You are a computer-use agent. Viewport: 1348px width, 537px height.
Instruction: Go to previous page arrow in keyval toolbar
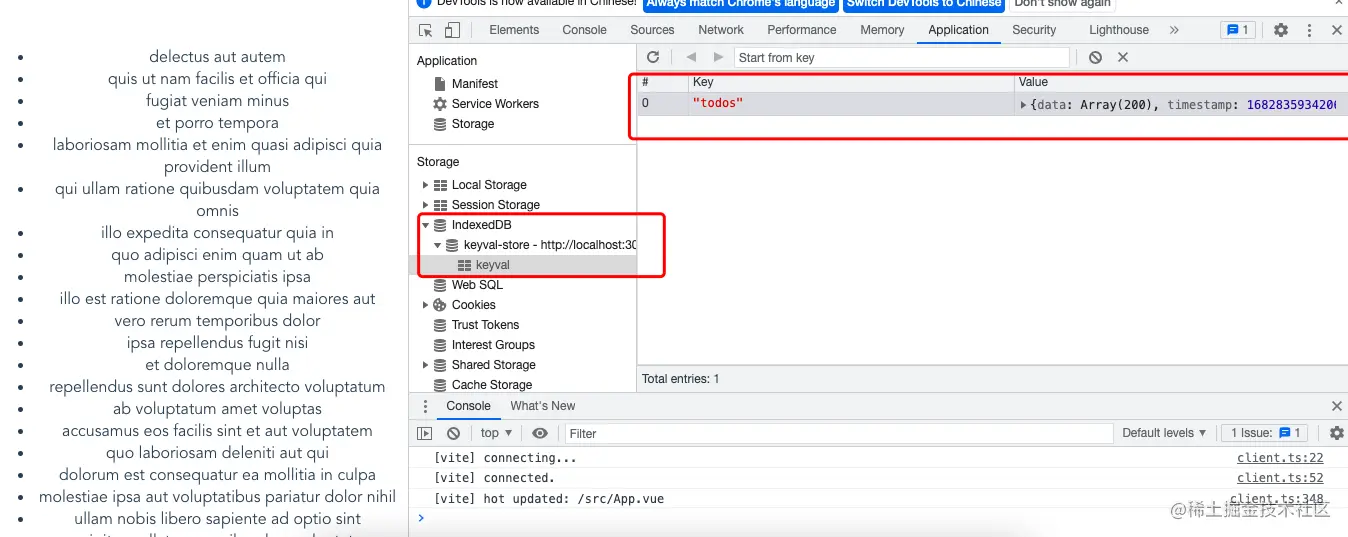tap(691, 57)
